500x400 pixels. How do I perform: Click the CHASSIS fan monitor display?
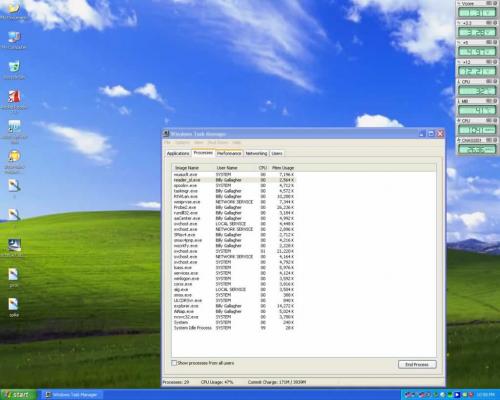[477, 149]
